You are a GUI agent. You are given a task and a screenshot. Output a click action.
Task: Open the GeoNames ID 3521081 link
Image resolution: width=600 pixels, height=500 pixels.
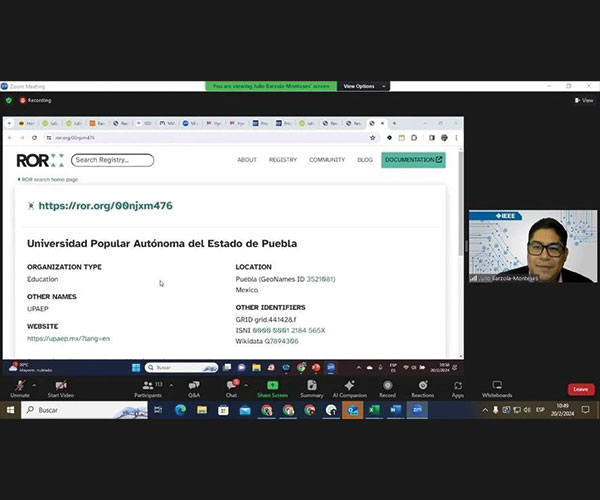[x=321, y=279]
